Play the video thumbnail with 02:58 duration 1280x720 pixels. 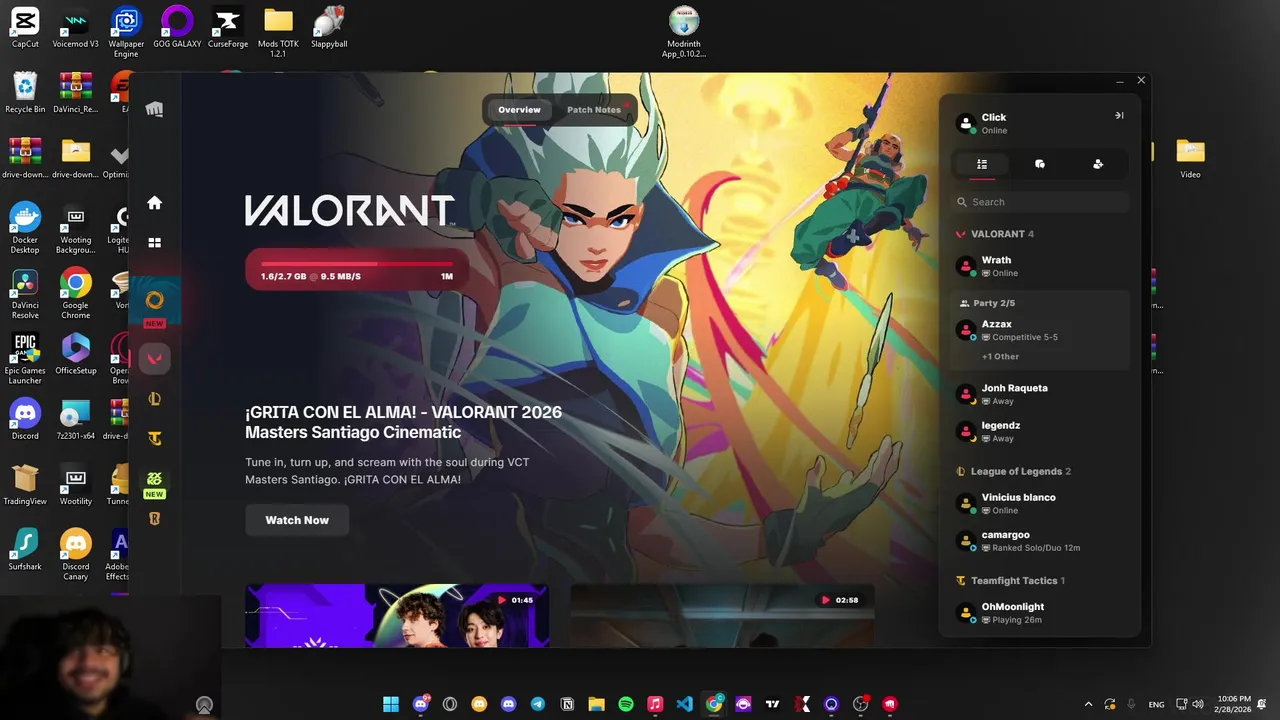(x=722, y=616)
